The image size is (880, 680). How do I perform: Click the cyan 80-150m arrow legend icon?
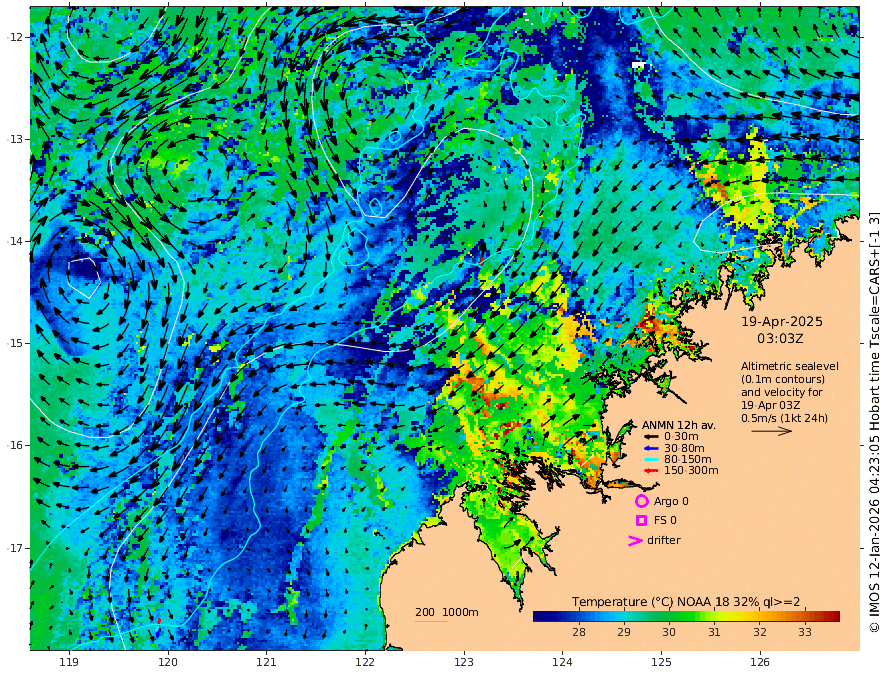coord(650,460)
